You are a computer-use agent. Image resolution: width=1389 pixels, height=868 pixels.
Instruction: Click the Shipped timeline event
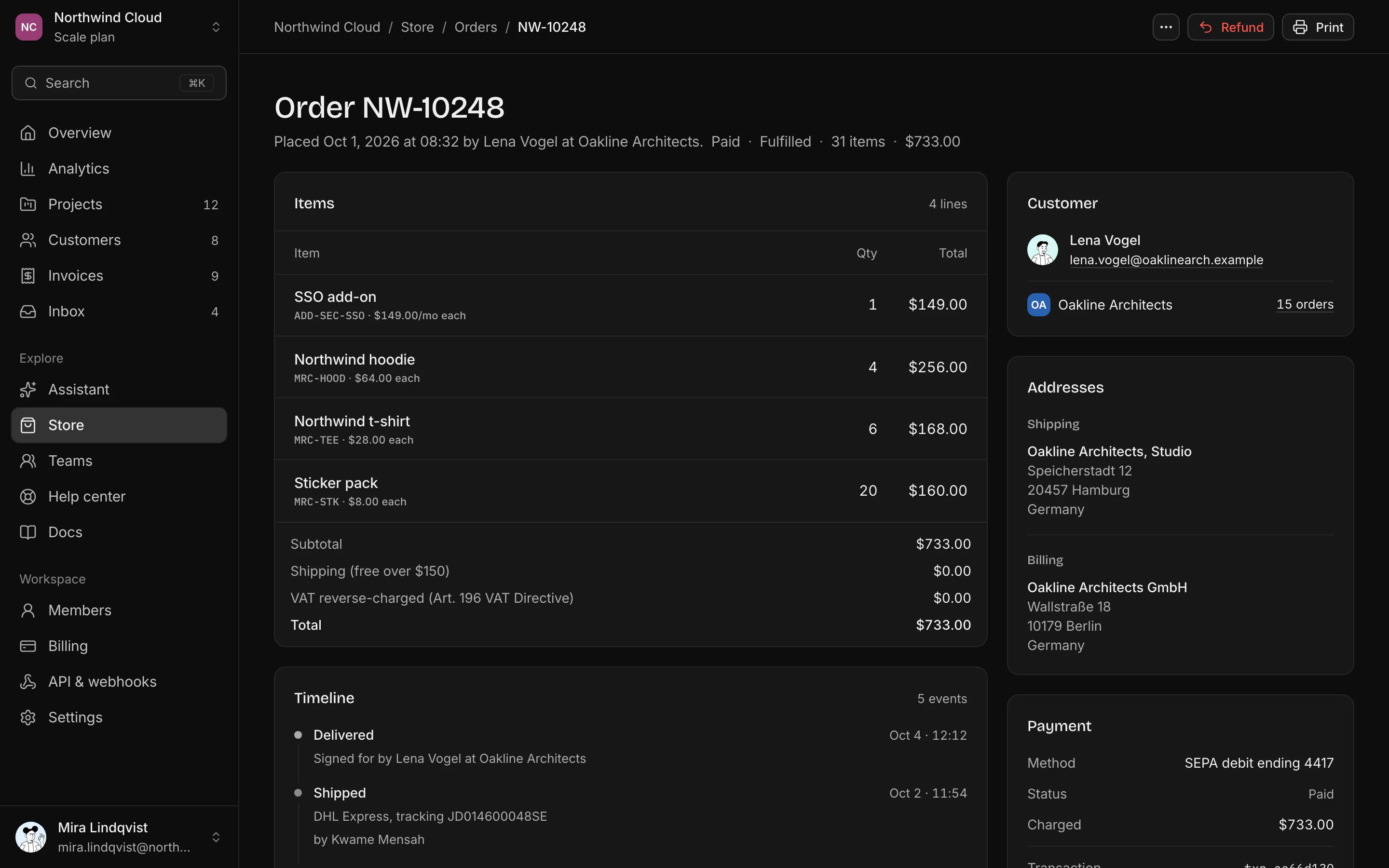click(630, 816)
